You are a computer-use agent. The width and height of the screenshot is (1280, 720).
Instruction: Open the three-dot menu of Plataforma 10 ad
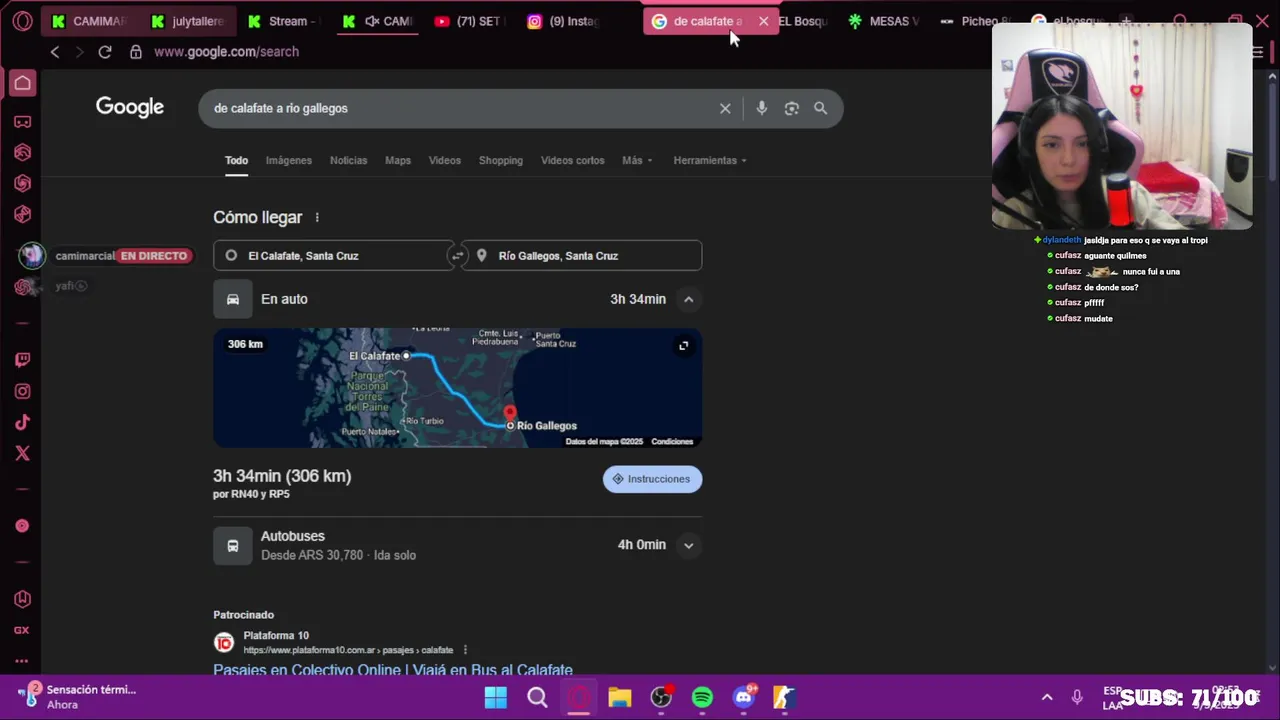pyautogui.click(x=465, y=650)
